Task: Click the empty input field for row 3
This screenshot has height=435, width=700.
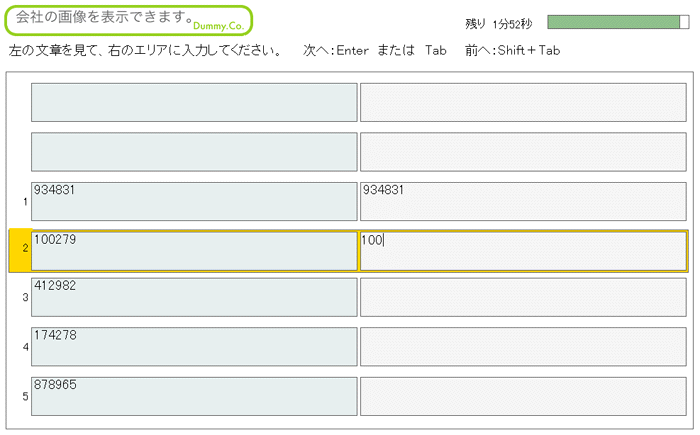Action: 523,297
